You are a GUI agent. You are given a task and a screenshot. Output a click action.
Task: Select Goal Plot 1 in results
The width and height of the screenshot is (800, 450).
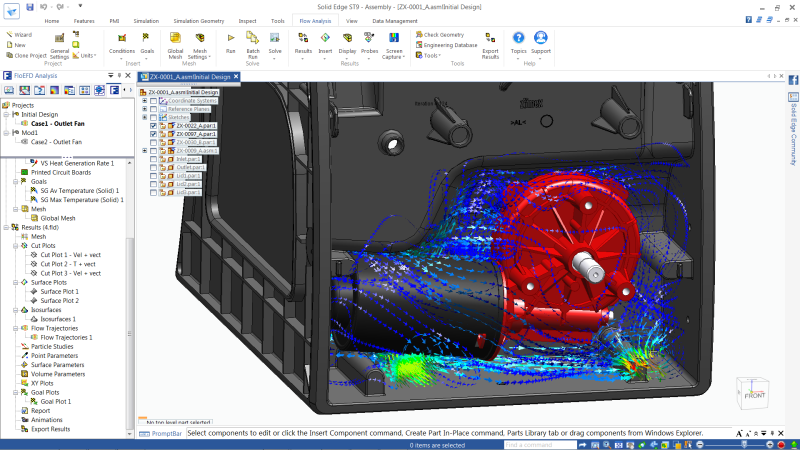pyautogui.click(x=56, y=402)
